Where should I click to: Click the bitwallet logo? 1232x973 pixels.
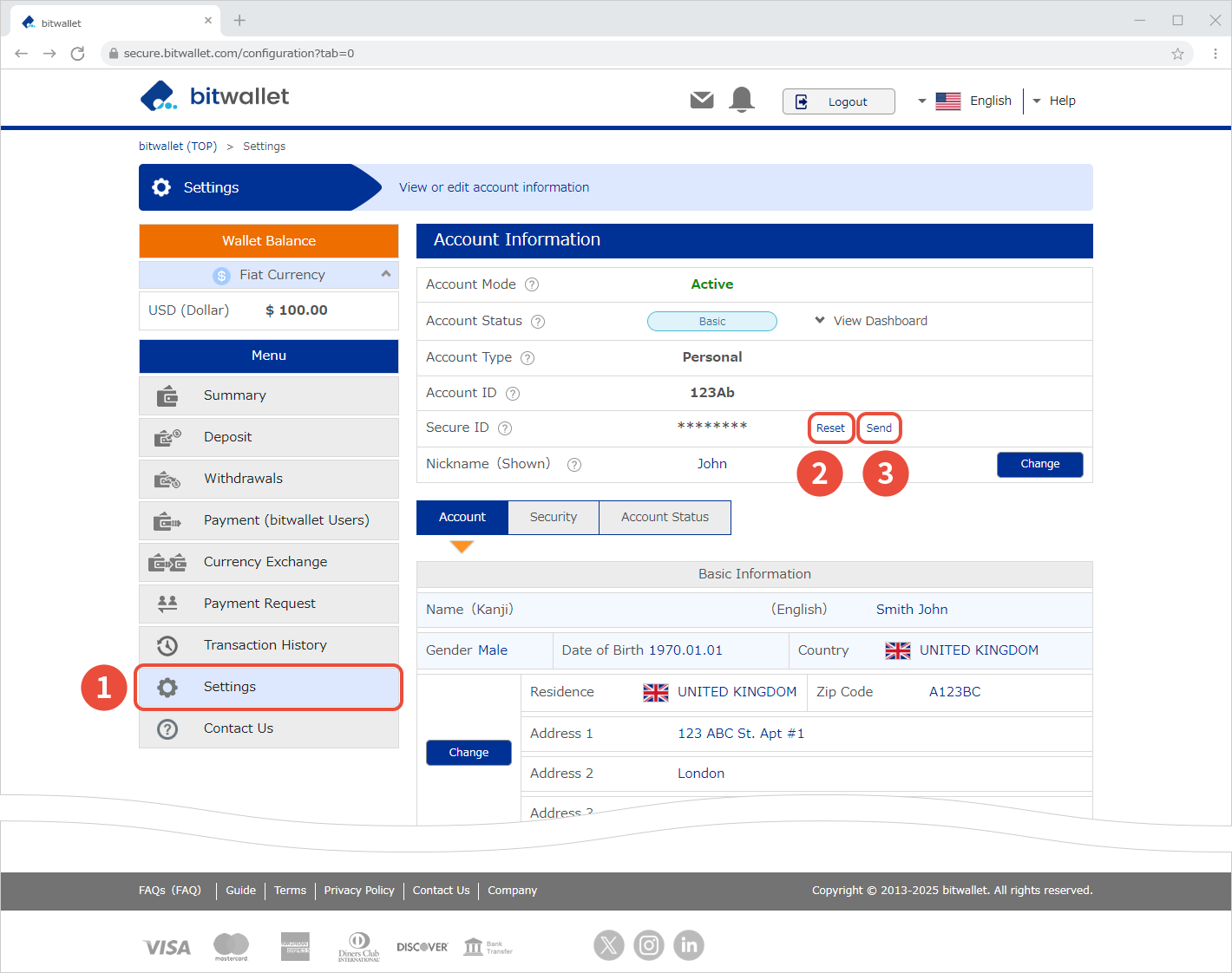pos(215,96)
